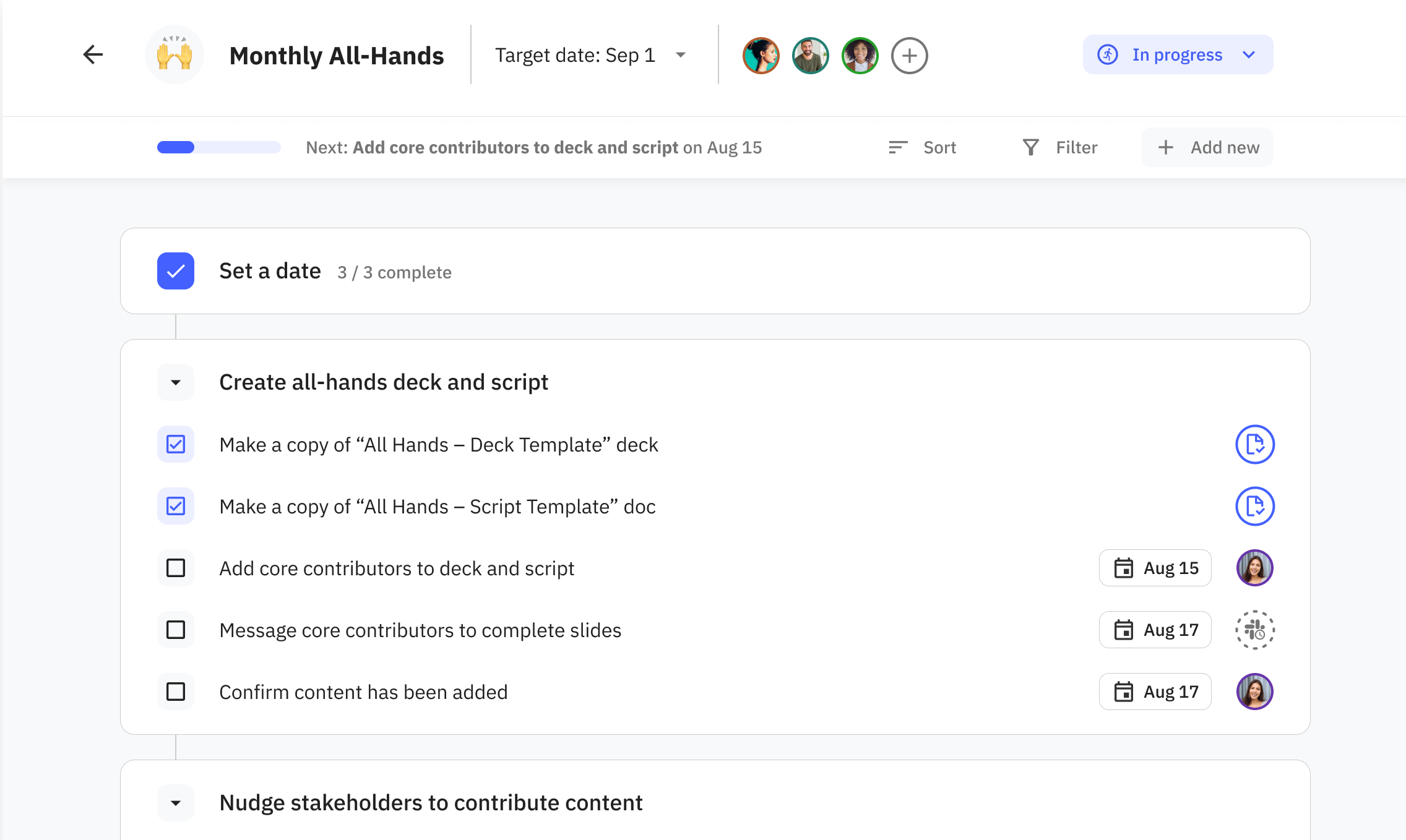1406x840 pixels.
Task: Click the Add new button
Action: pos(1207,147)
